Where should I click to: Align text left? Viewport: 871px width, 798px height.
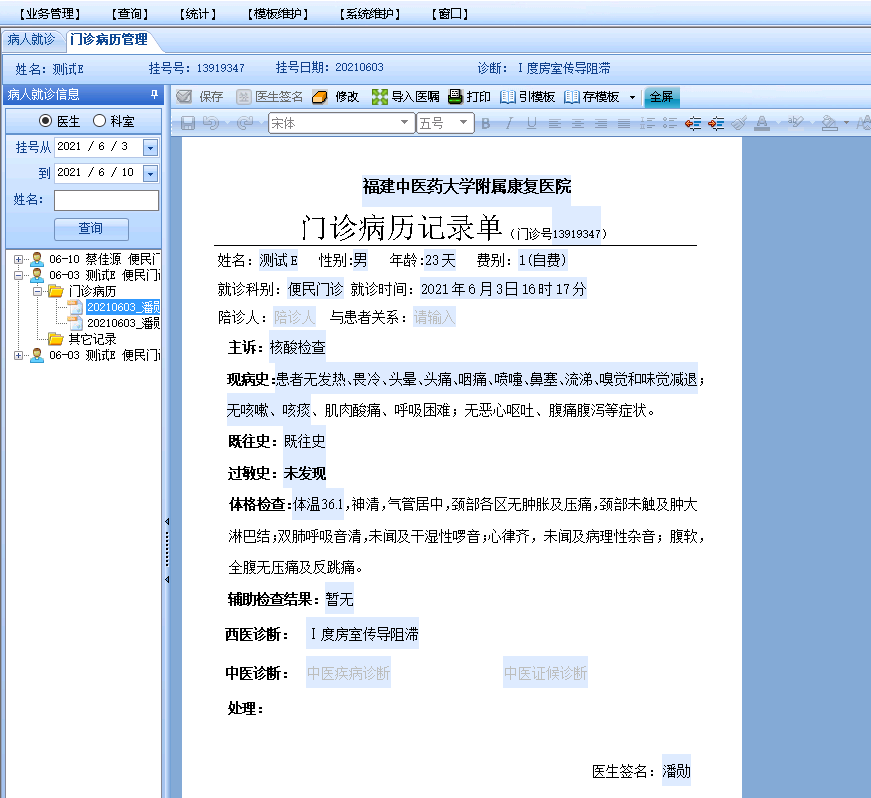point(554,123)
